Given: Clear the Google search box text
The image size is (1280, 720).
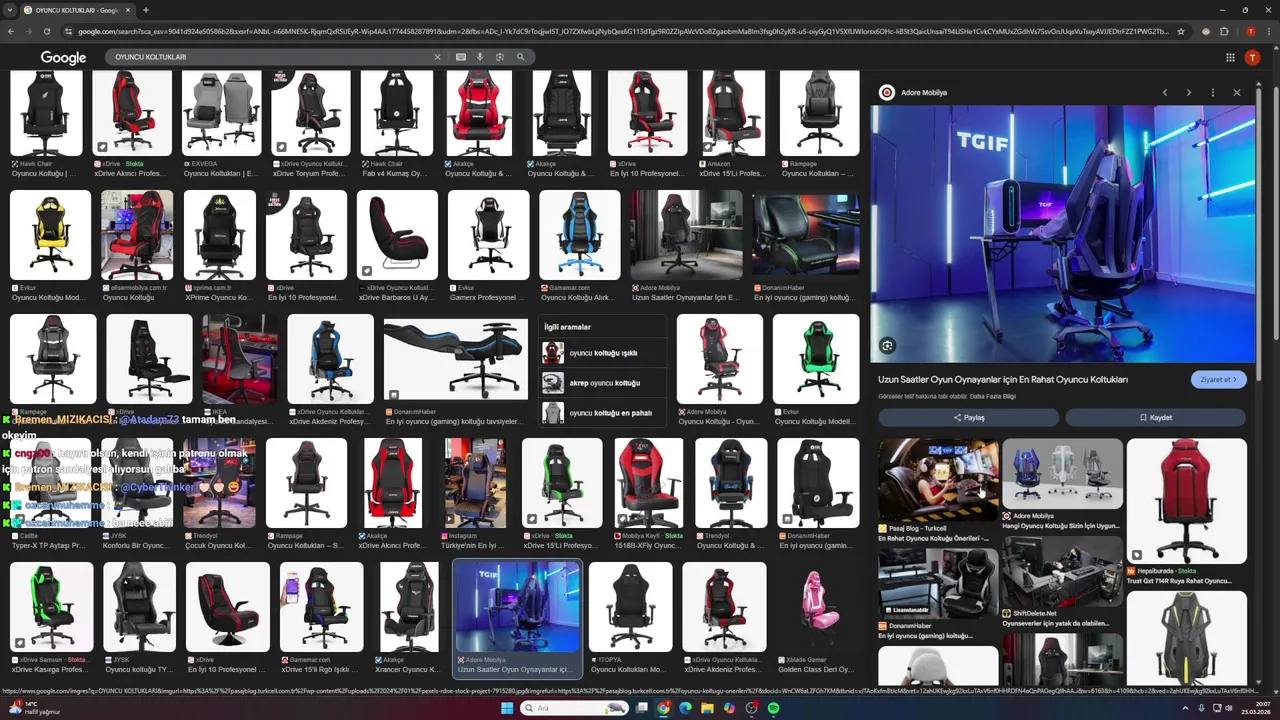Looking at the screenshot, I should pos(437,57).
